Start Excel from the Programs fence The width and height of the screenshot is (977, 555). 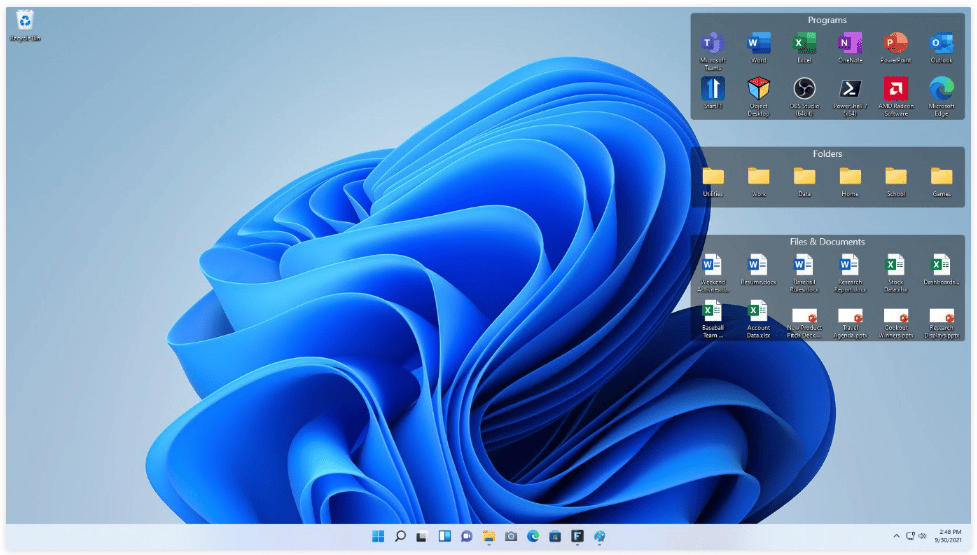[804, 47]
